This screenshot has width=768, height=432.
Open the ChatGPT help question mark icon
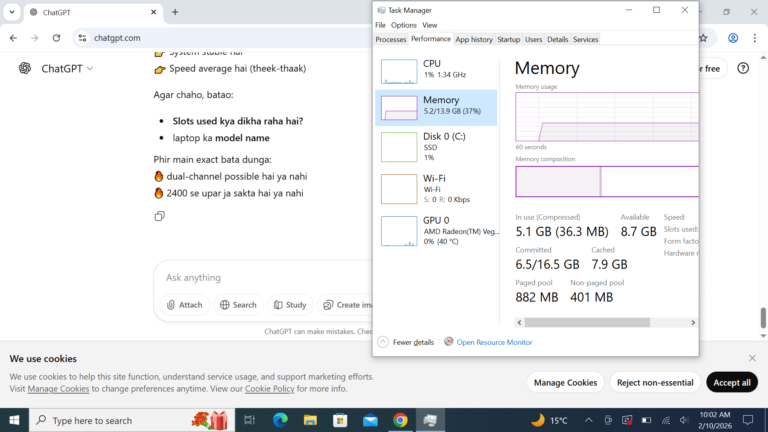[x=743, y=68]
